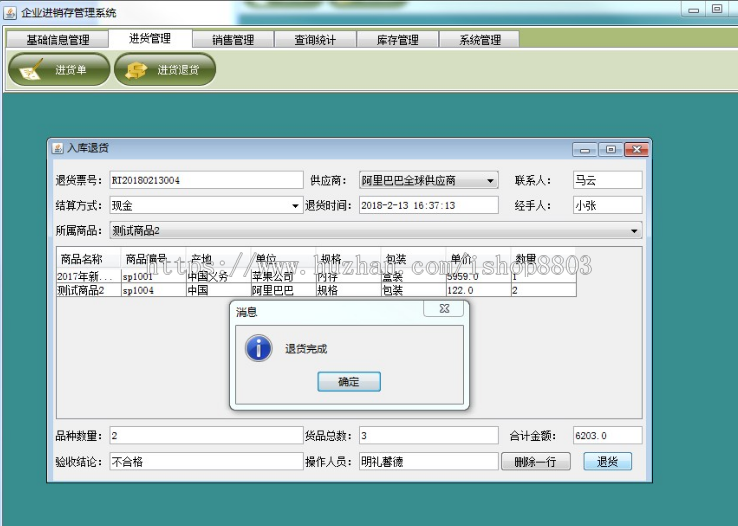Click the 验收结论 field showing 不合格
The height and width of the screenshot is (526, 738).
coord(206,462)
